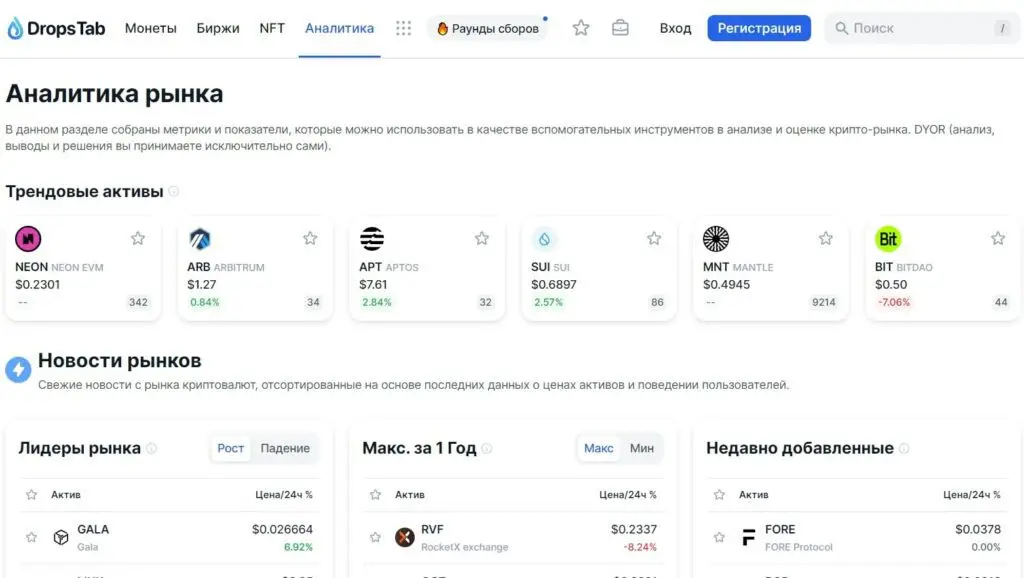This screenshot has height=578, width=1024.
Task: Select the Мин tab
Action: pyautogui.click(x=642, y=448)
